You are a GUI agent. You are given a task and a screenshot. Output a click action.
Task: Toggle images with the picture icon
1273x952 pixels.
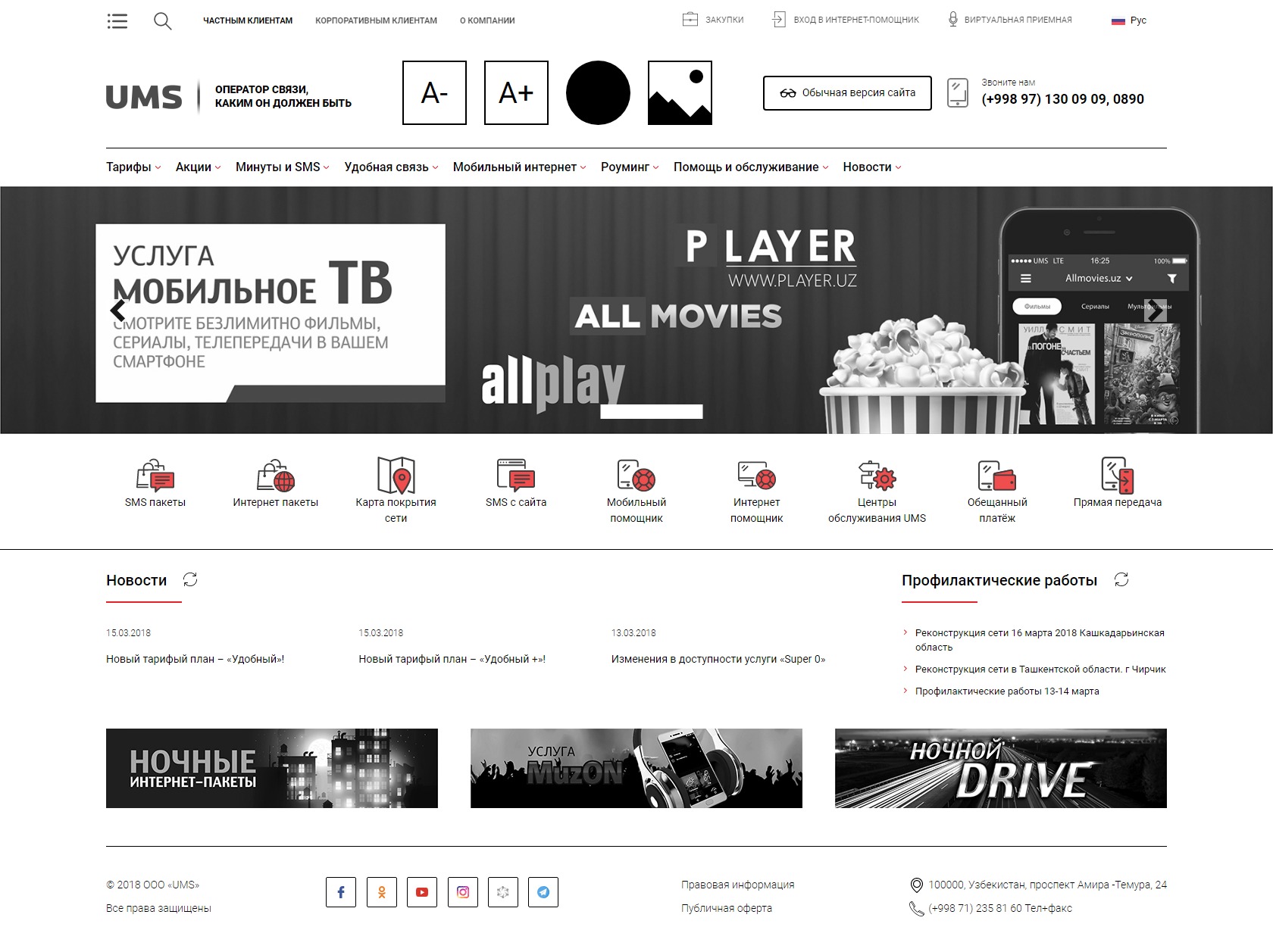tap(680, 92)
